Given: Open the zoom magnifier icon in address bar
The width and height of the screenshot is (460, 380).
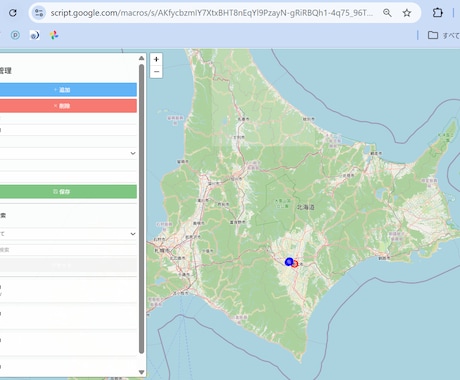Looking at the screenshot, I should (x=387, y=13).
